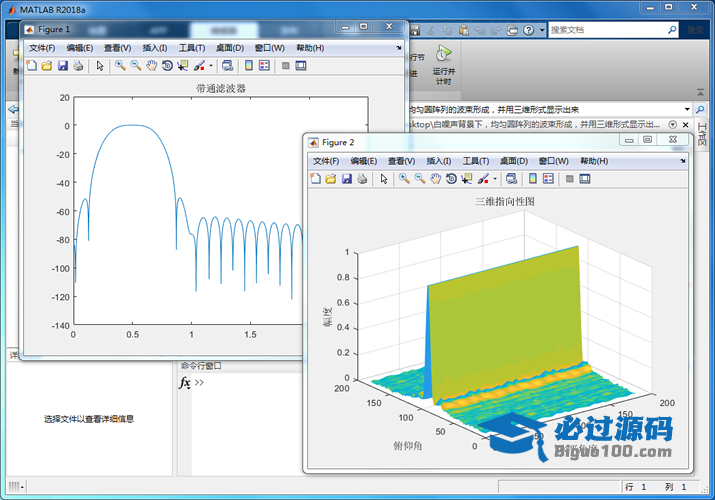Open 工具(T) menu in Figure 2
This screenshot has height=500, width=715.
click(476, 161)
